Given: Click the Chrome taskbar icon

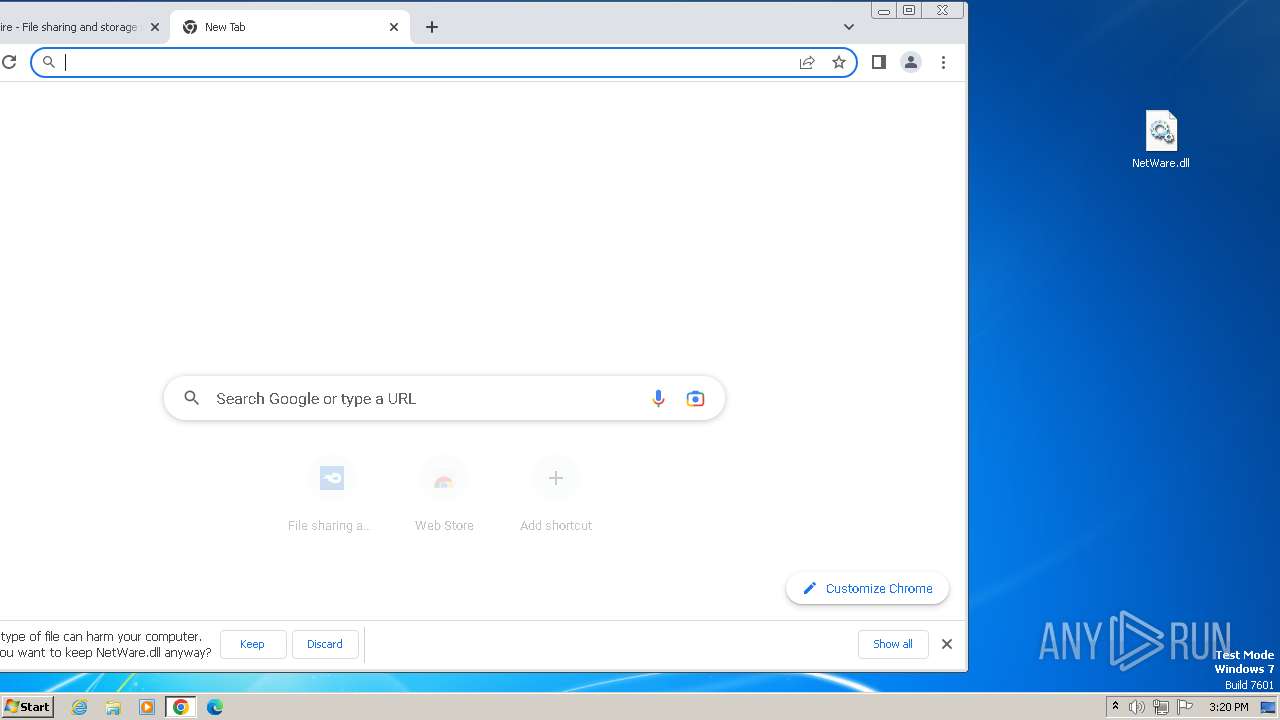Looking at the screenshot, I should [181, 707].
